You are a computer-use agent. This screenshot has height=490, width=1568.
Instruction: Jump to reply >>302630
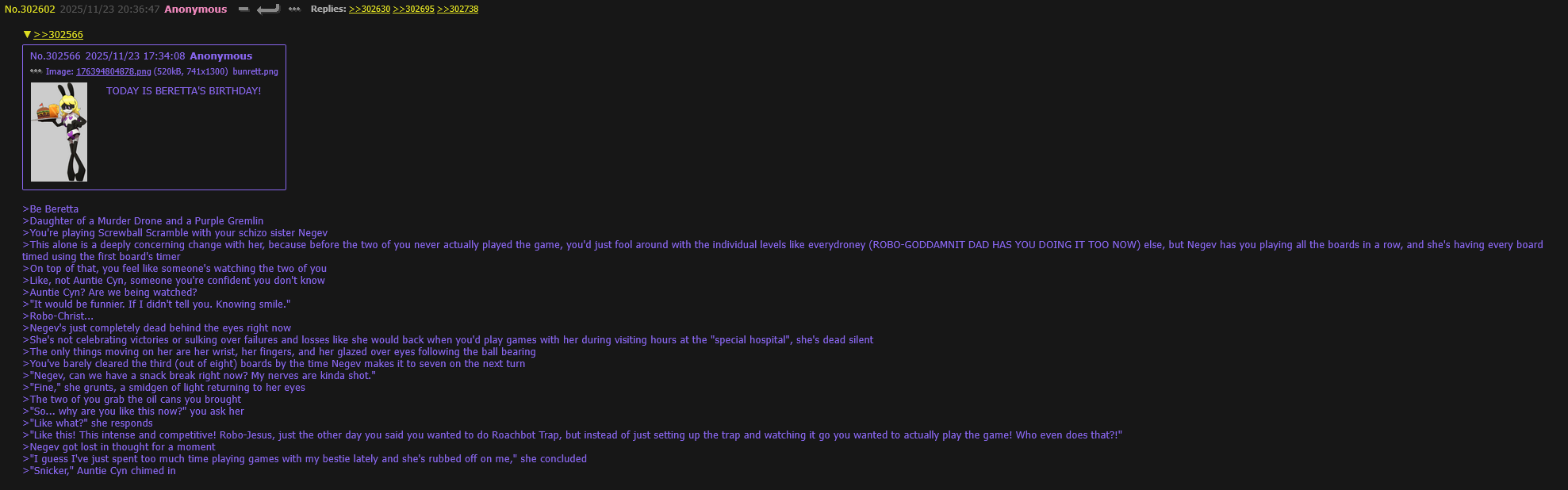[370, 10]
